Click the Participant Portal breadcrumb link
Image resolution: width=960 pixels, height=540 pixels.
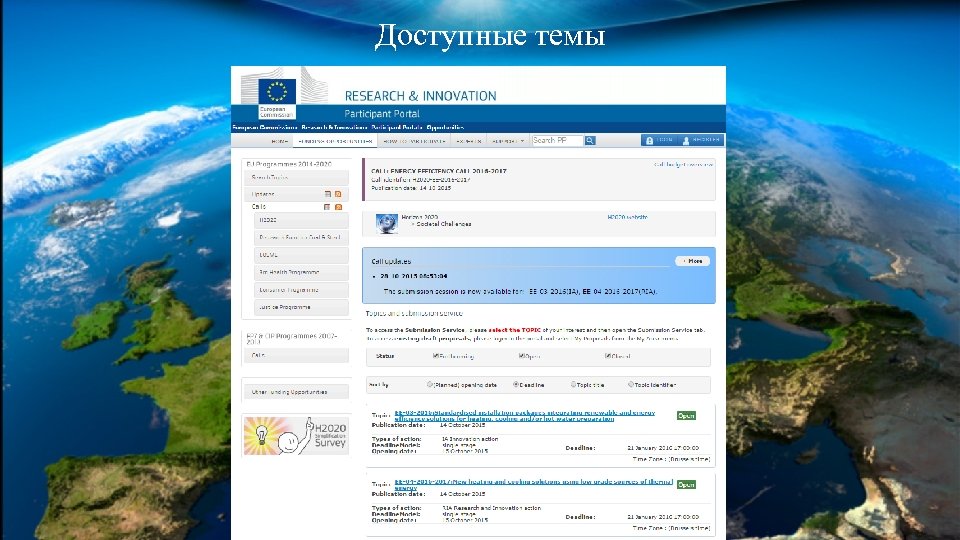click(397, 127)
